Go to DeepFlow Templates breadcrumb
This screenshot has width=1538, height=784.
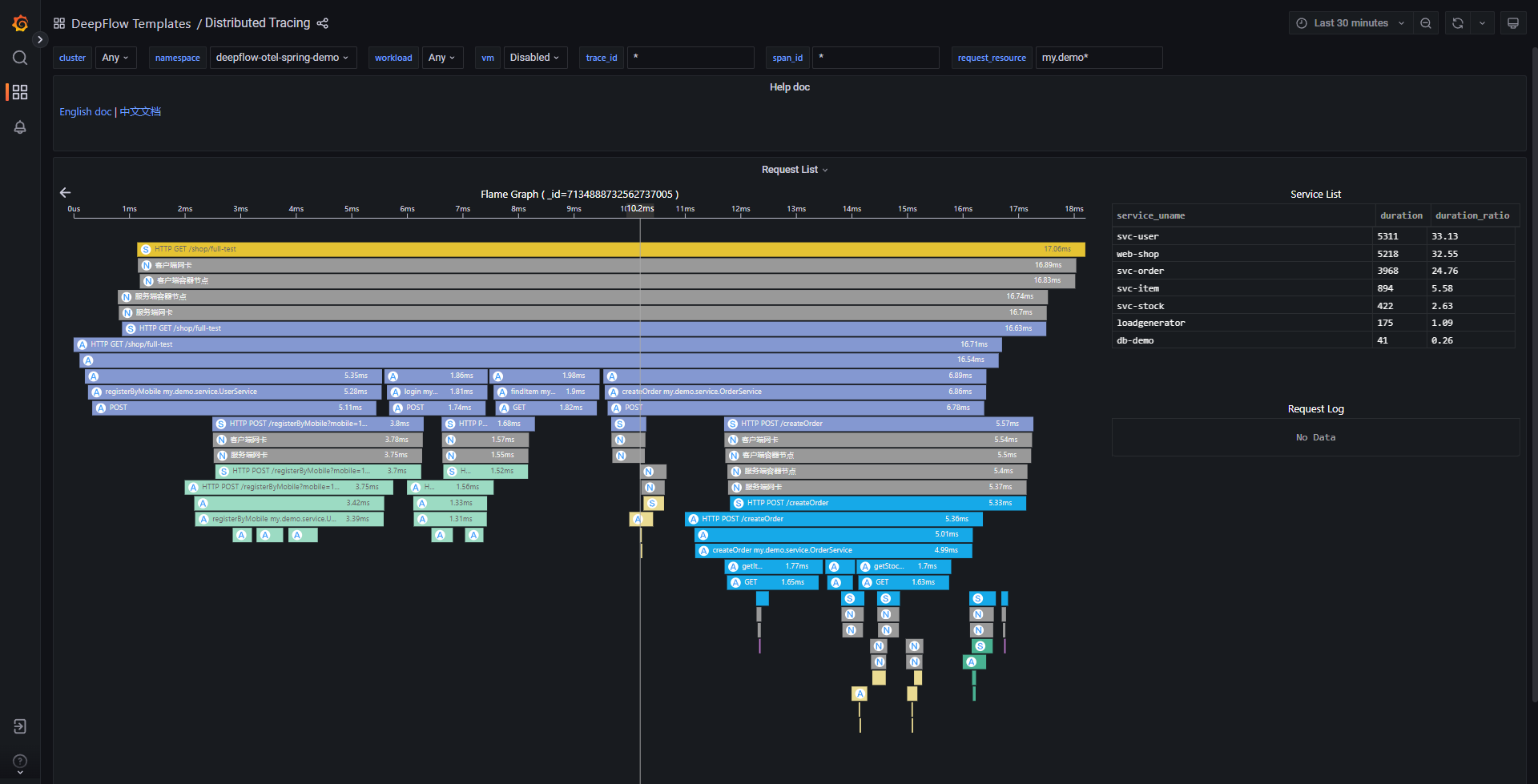[x=131, y=23]
